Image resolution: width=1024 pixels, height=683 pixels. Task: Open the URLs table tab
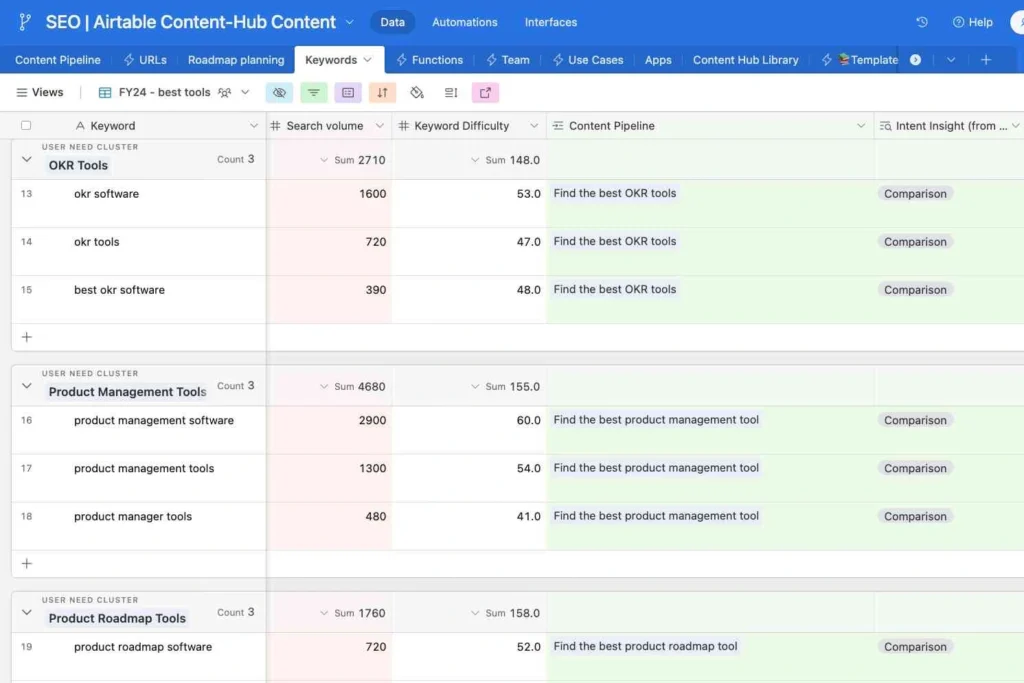(145, 60)
